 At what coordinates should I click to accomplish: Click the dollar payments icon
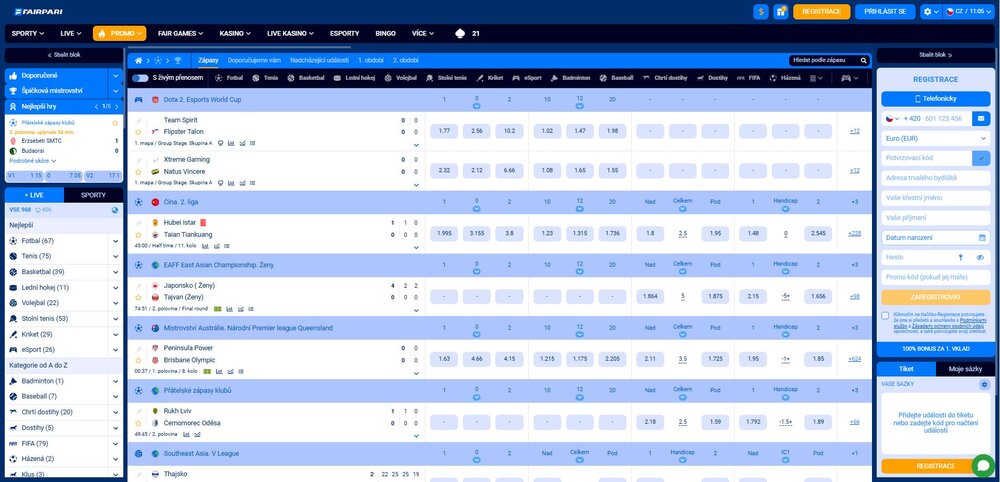point(761,12)
